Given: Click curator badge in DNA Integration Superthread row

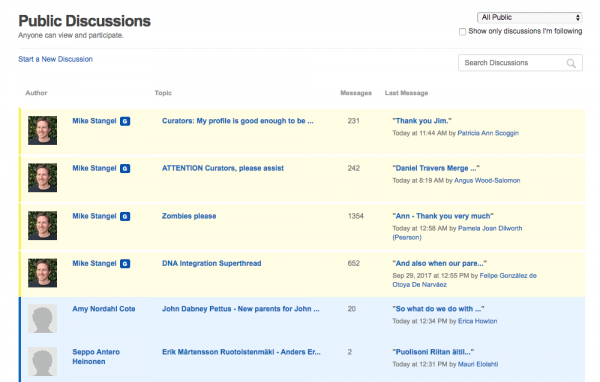Looking at the screenshot, I should point(125,264).
